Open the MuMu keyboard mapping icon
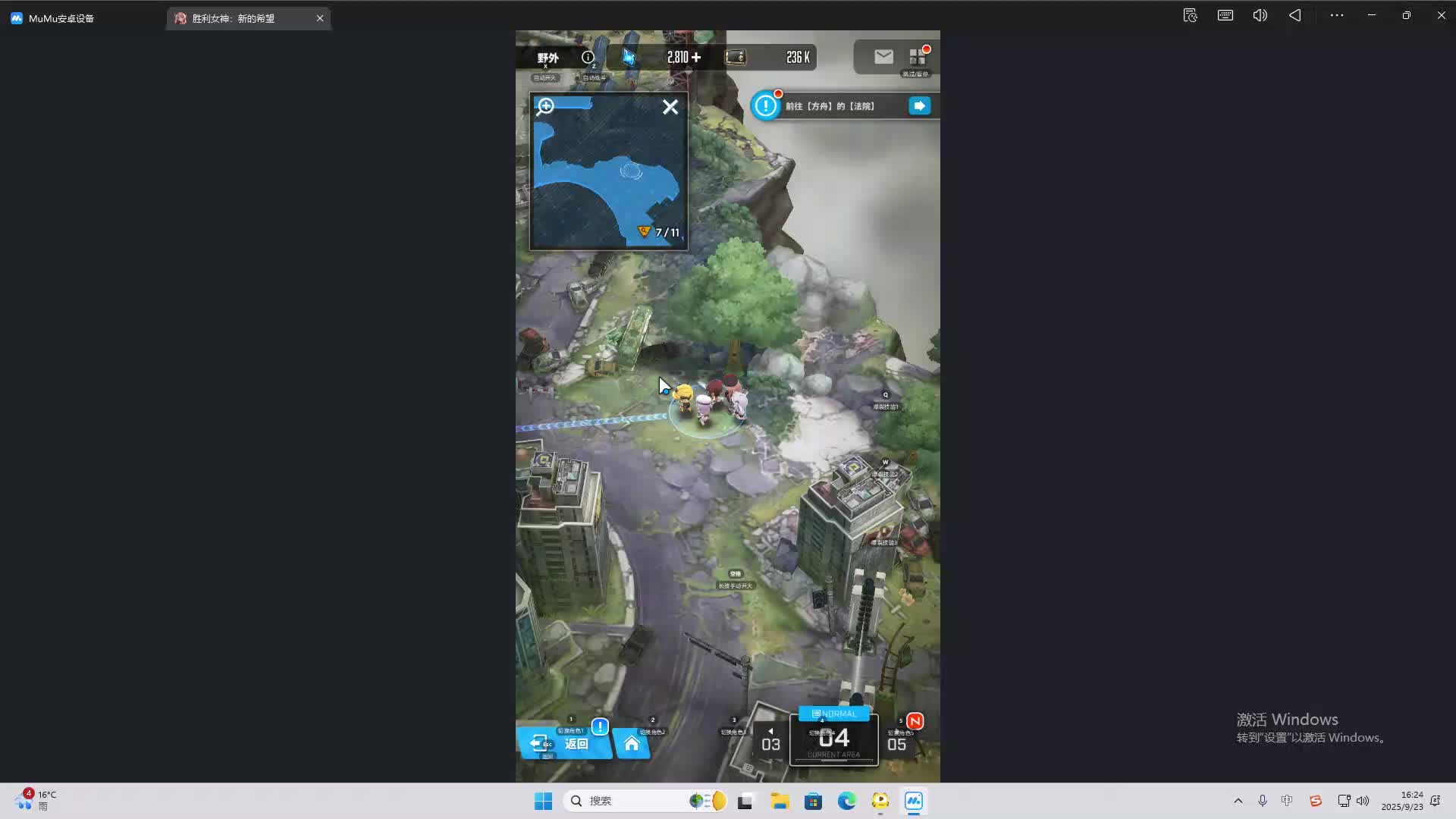Image resolution: width=1456 pixels, height=819 pixels. 1225,15
